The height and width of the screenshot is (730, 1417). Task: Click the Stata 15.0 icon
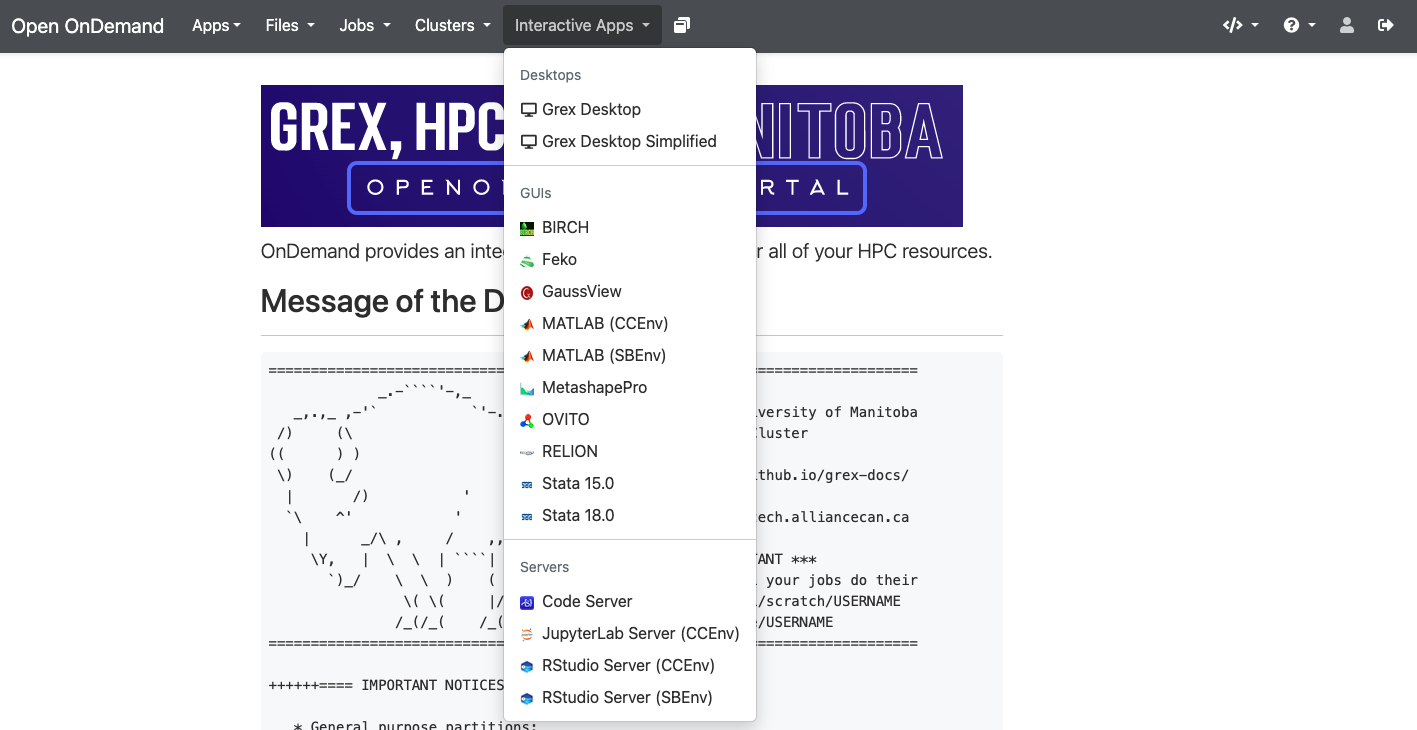click(x=527, y=484)
